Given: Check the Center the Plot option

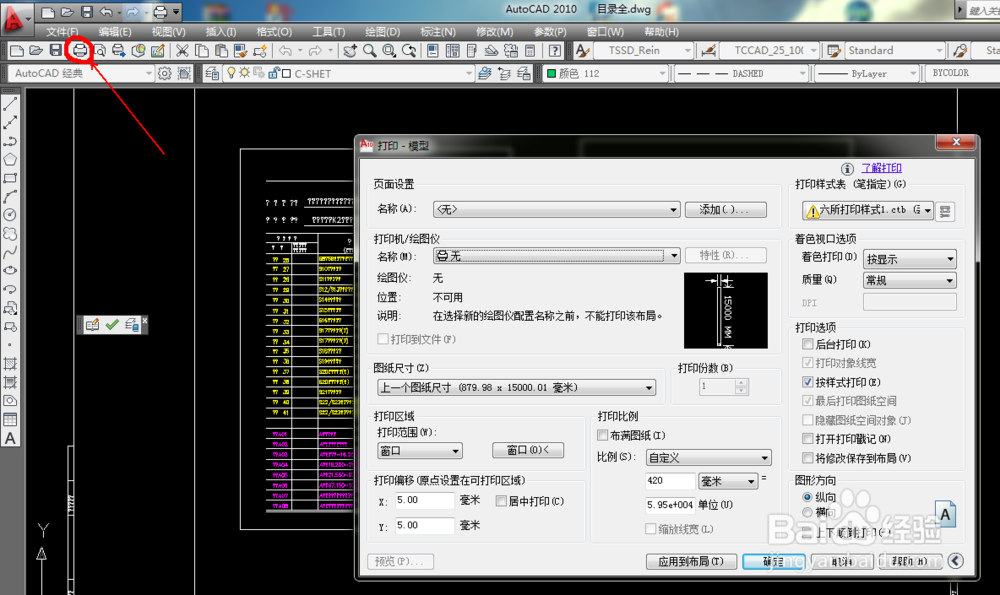Looking at the screenshot, I should click(x=501, y=501).
